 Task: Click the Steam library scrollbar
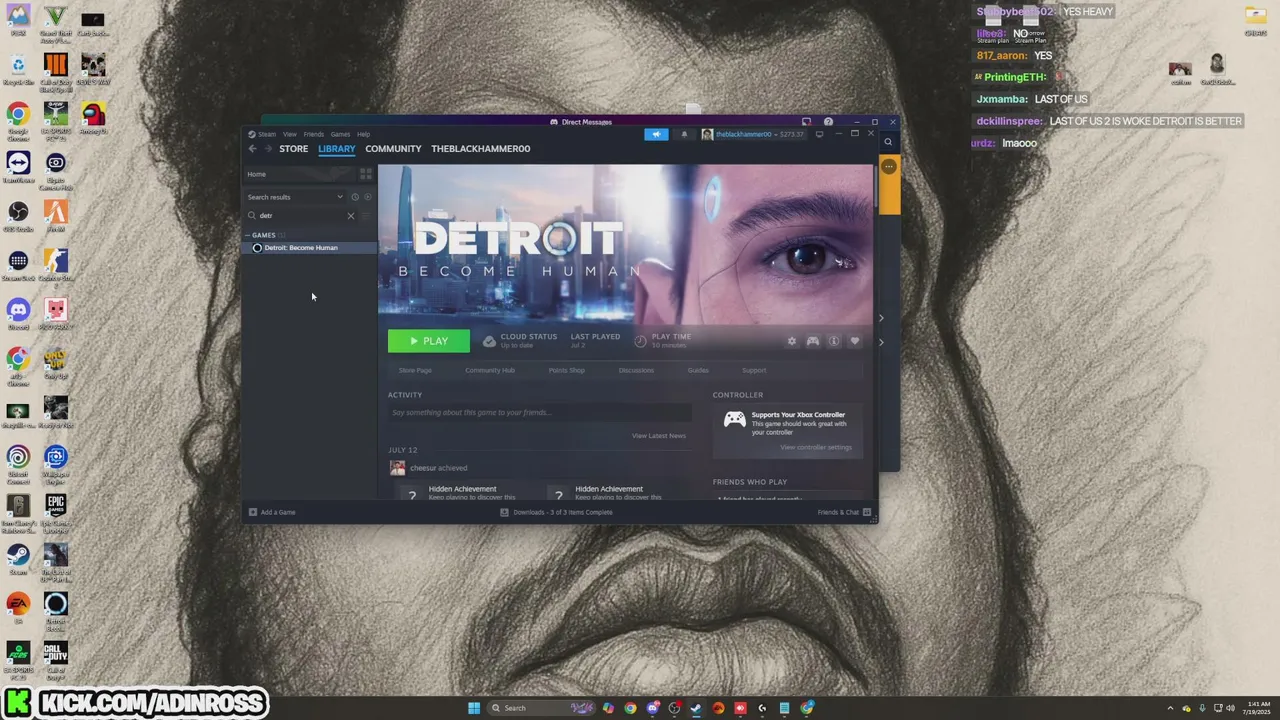click(876, 186)
